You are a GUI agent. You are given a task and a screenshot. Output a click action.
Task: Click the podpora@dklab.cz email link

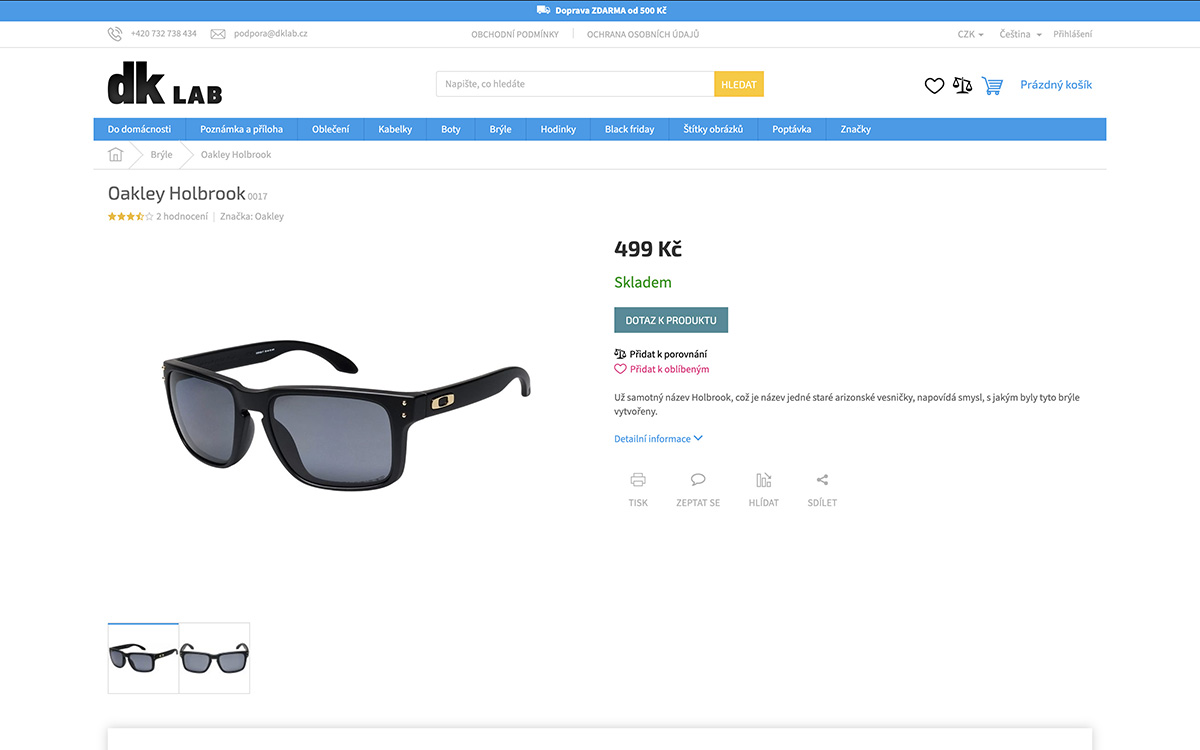(x=271, y=34)
